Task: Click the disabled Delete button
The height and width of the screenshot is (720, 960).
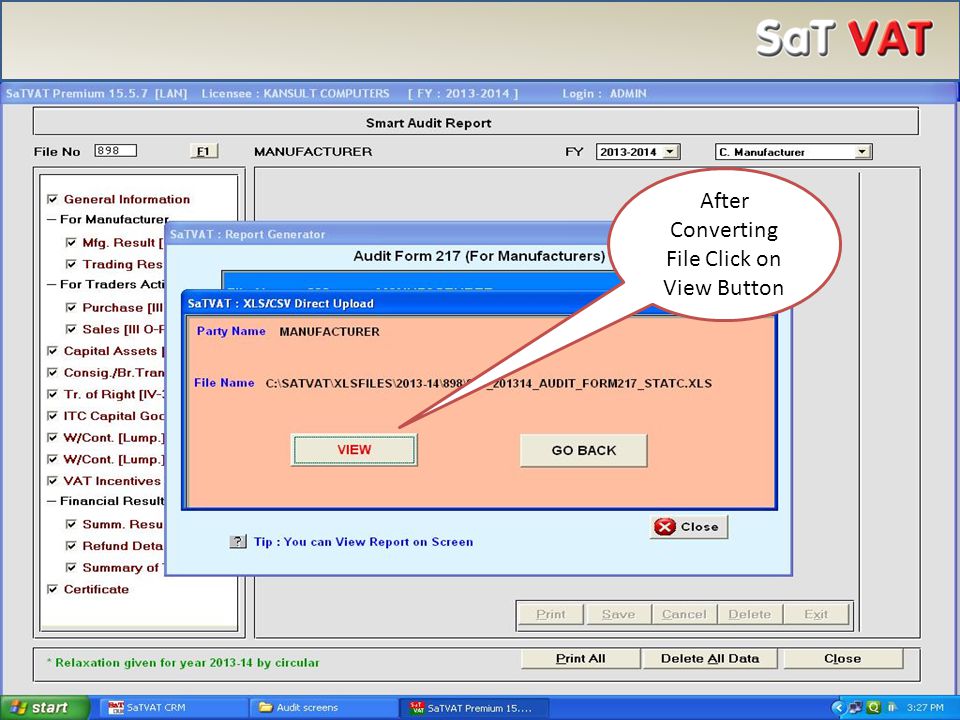Action: (749, 614)
